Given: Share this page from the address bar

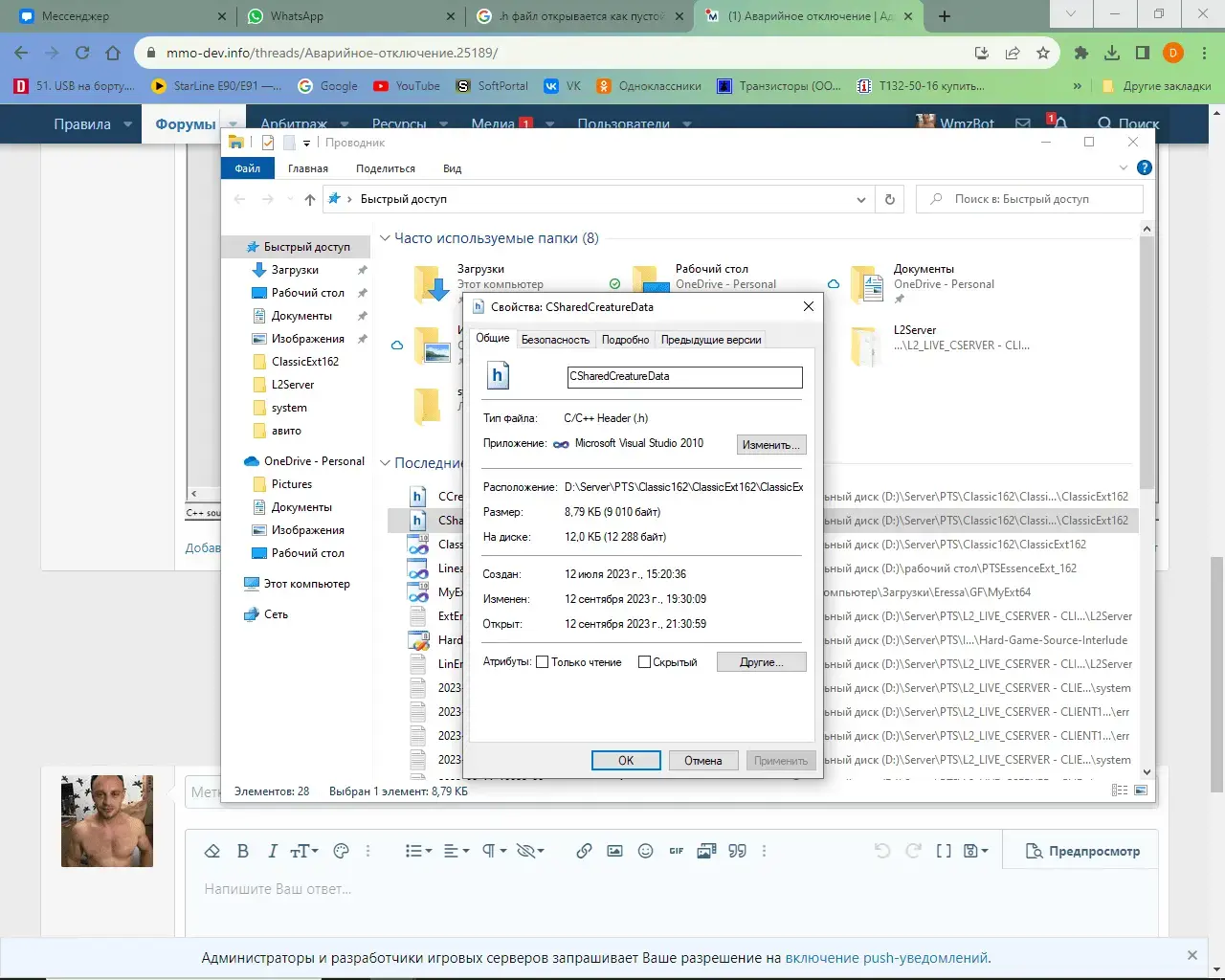Looking at the screenshot, I should [x=1013, y=54].
